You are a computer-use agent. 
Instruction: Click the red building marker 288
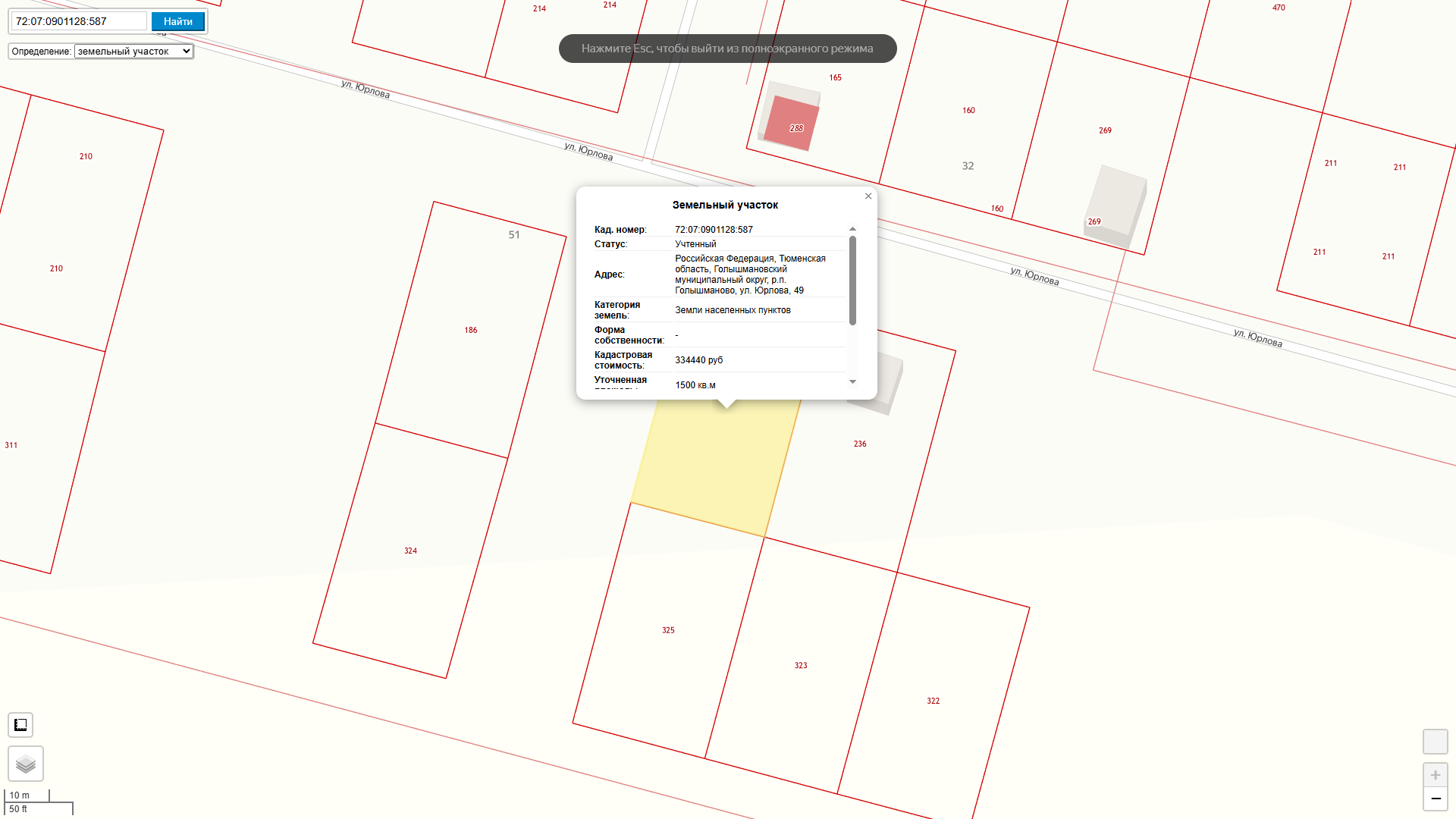click(792, 123)
